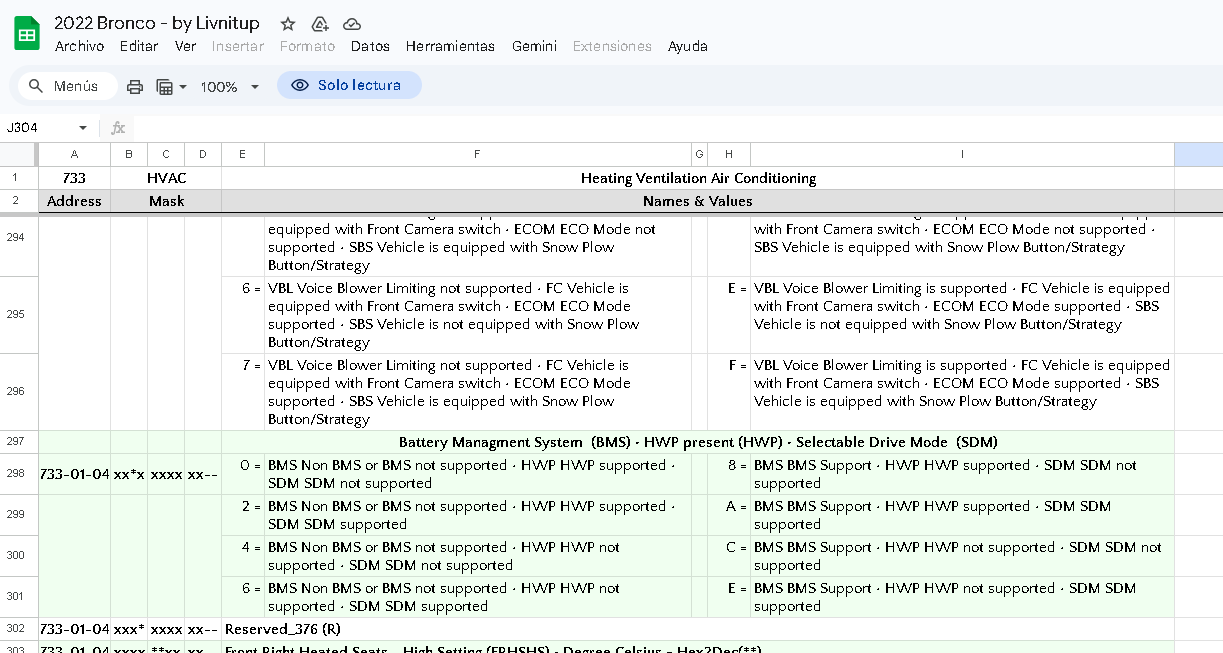Click the fx formula bar icon
This screenshot has width=1223, height=653.
118,128
